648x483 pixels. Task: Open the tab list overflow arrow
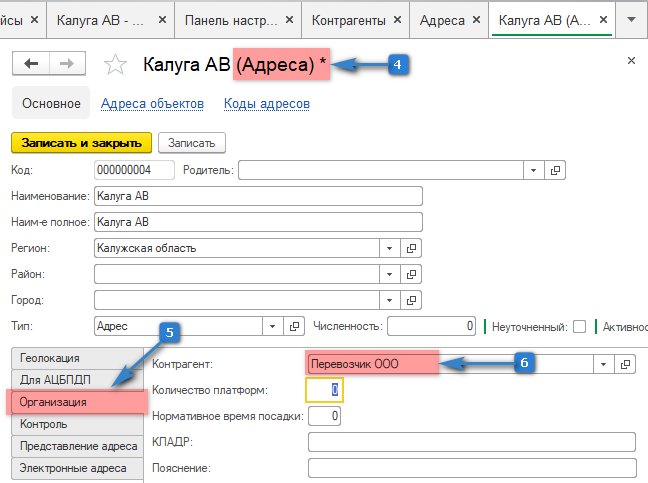(631, 20)
